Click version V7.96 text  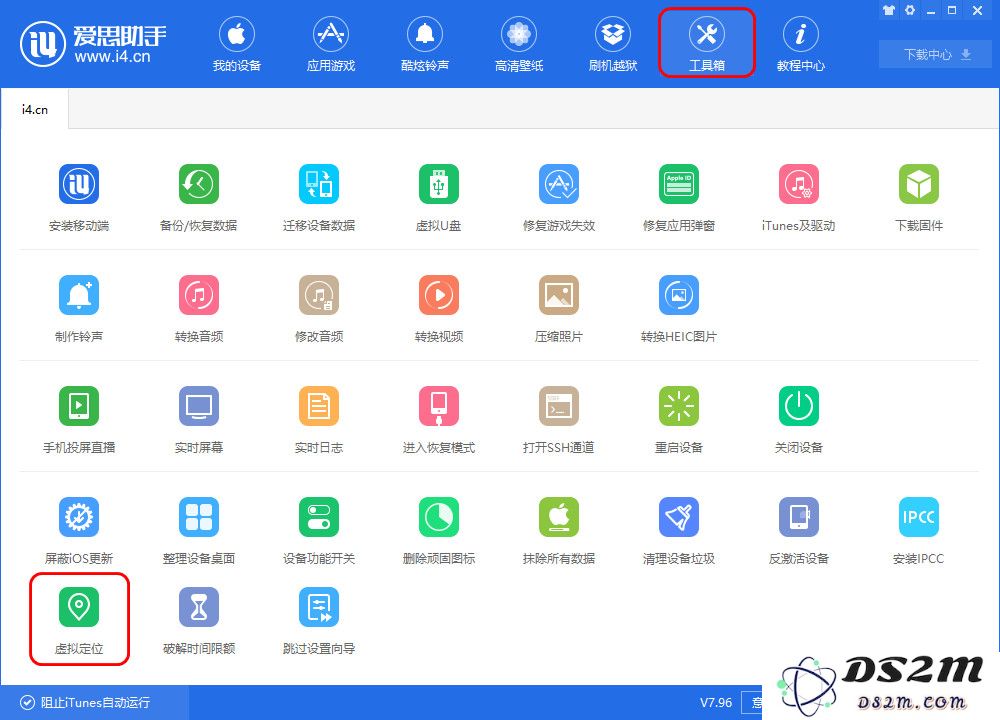(716, 703)
